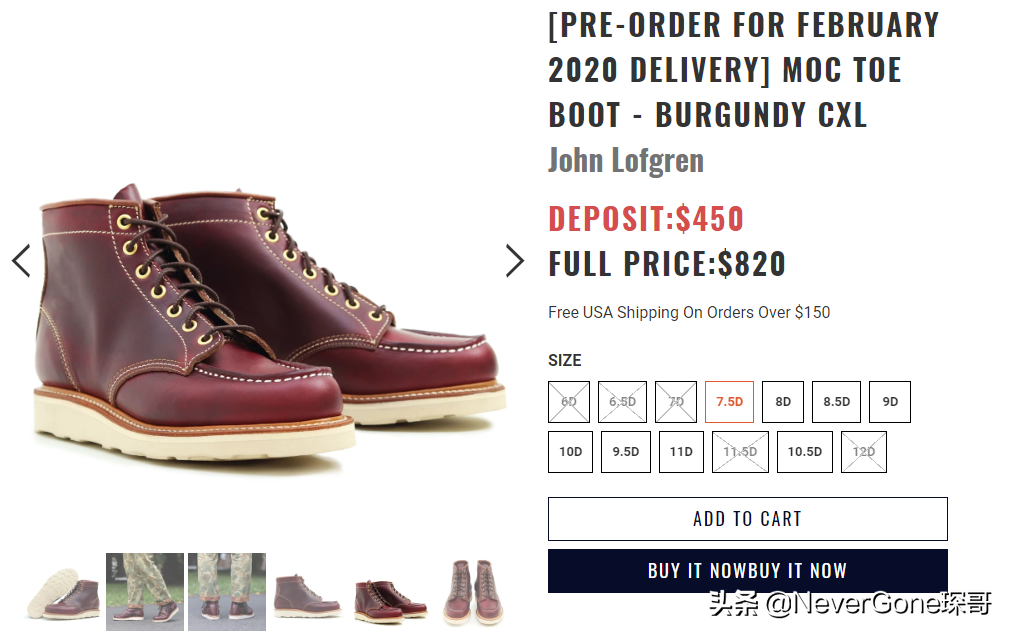Select size 8D

783,402
